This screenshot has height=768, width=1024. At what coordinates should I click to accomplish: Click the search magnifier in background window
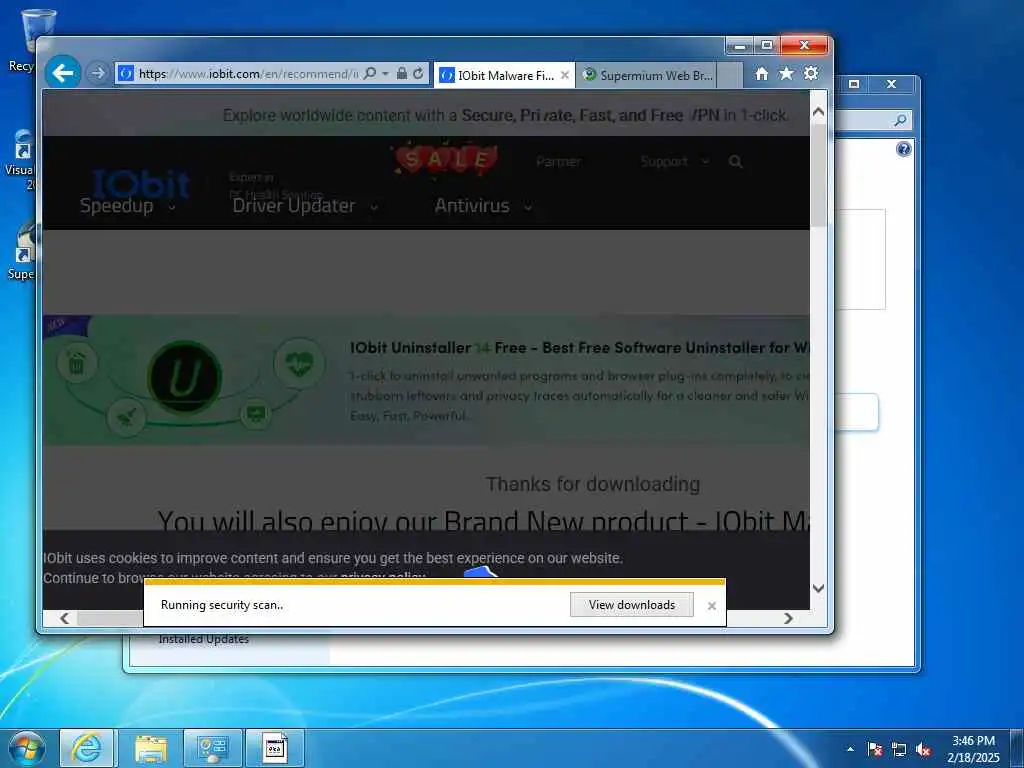click(900, 120)
